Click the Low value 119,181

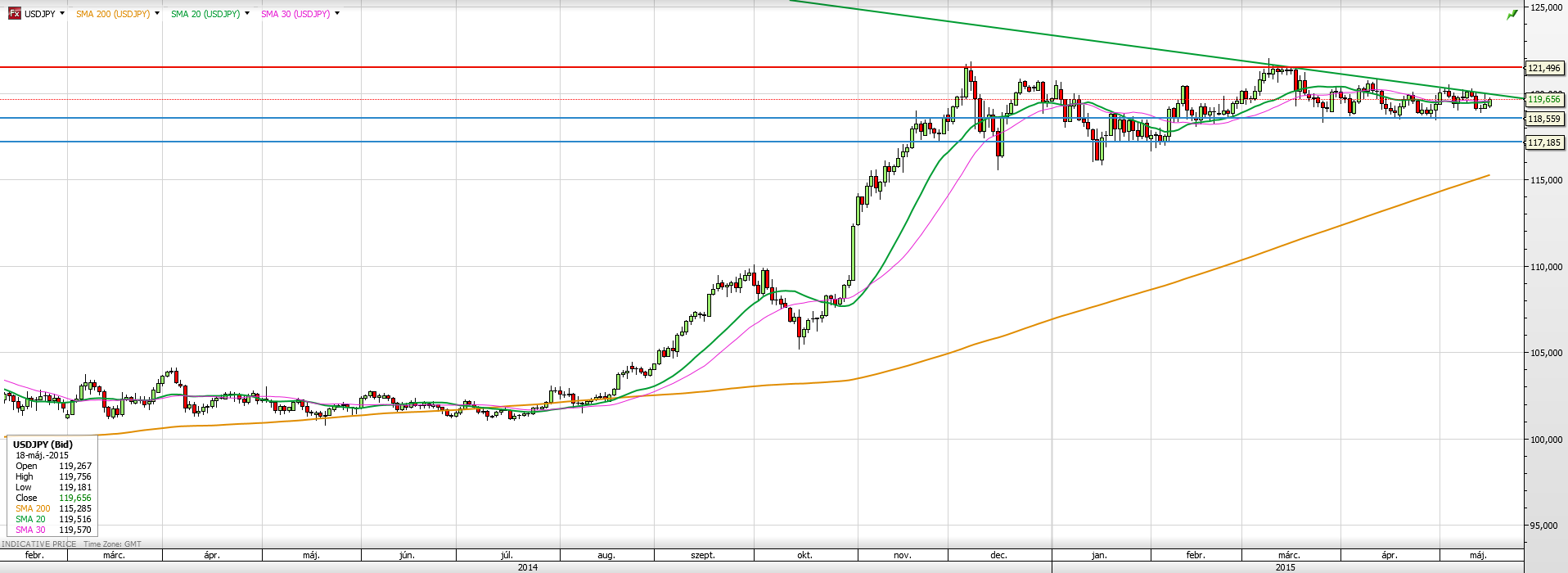pos(75,487)
